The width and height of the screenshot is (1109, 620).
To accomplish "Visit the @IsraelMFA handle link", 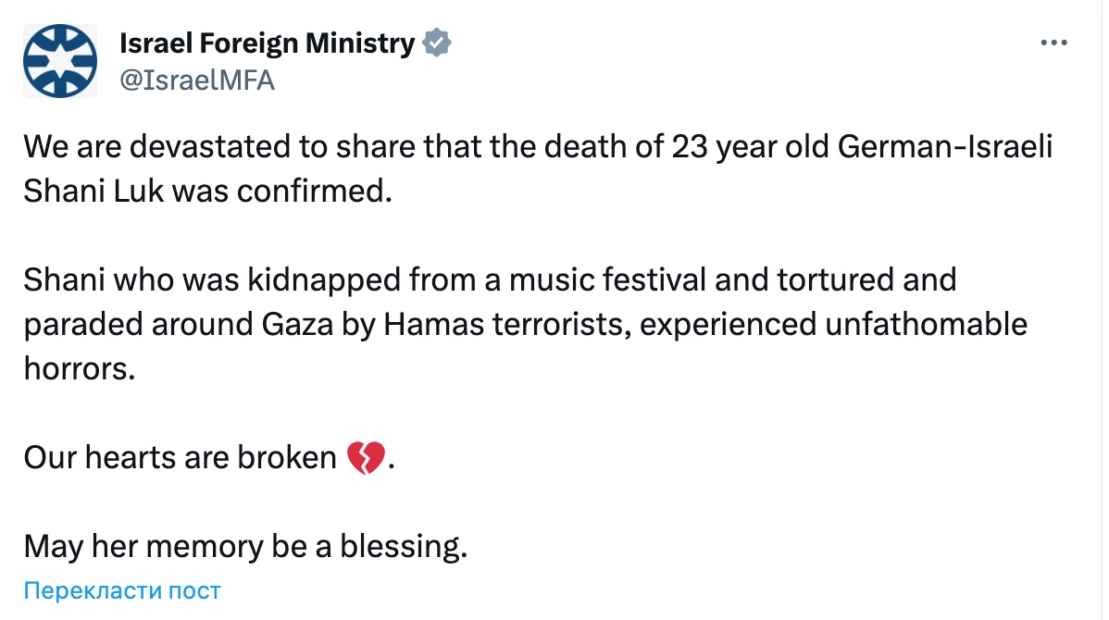I will (x=197, y=81).
